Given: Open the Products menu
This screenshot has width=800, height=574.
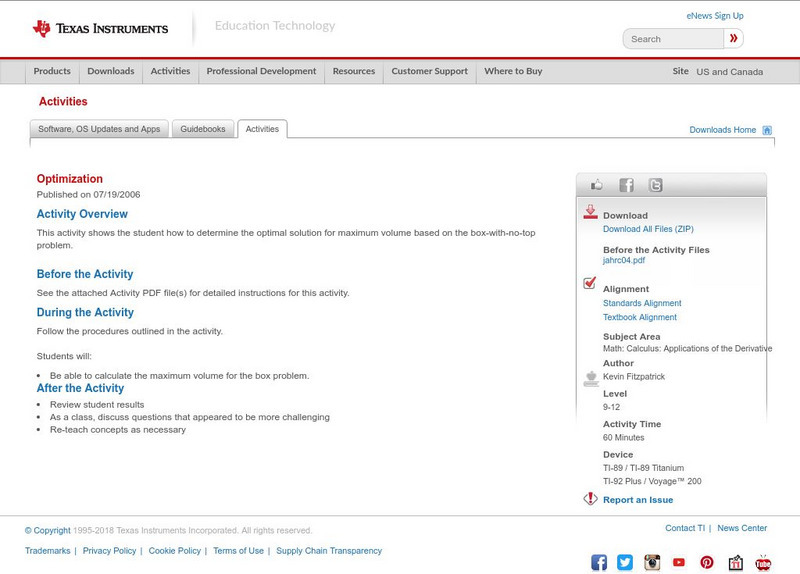Looking at the screenshot, I should pos(52,71).
